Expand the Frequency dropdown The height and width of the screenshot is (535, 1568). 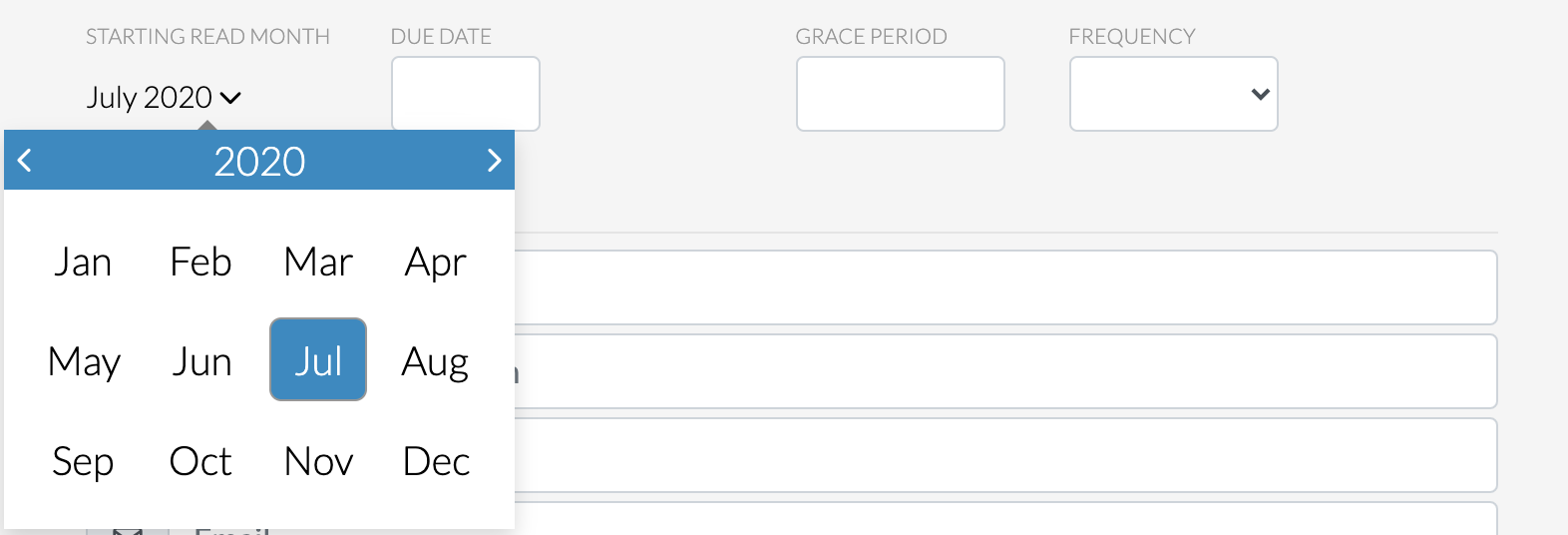tap(1173, 94)
